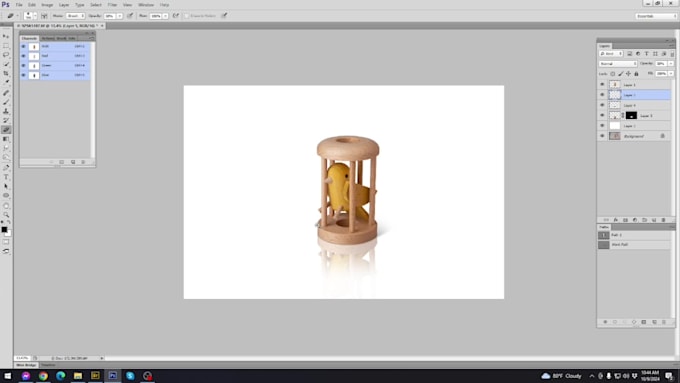Add layer style with the fx icon
Image resolution: width=680 pixels, height=383 pixels.
click(x=616, y=220)
